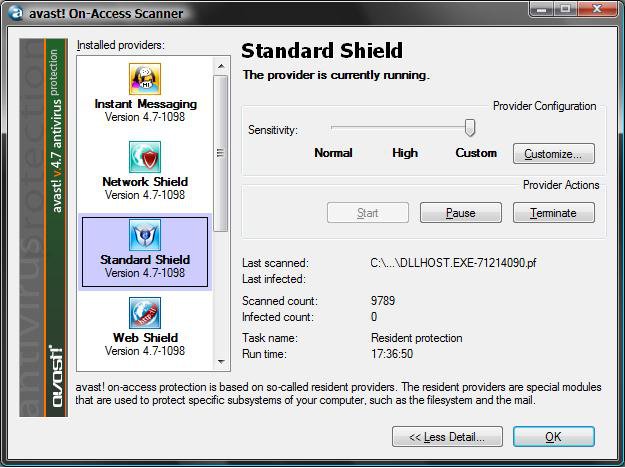The width and height of the screenshot is (625, 468).
Task: Click the avast! logo in title bar
Action: coord(15,13)
